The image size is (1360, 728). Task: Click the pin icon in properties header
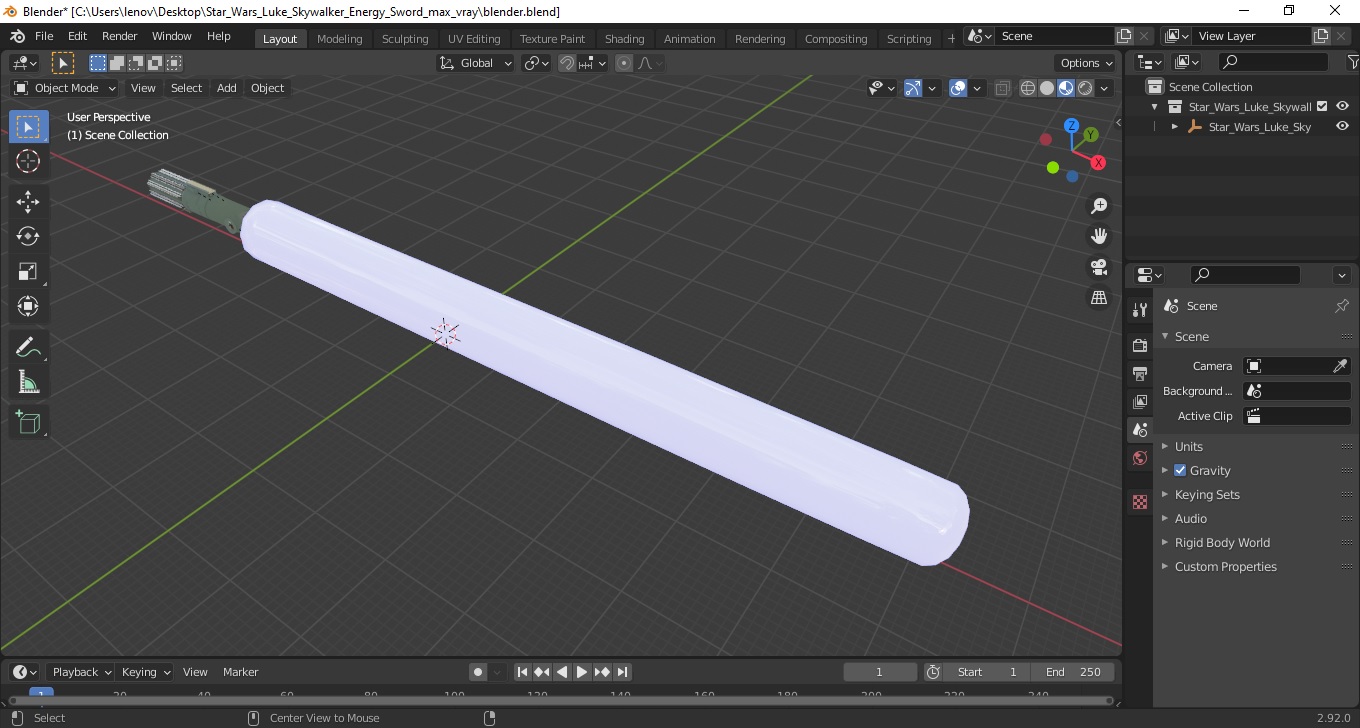[1341, 306]
